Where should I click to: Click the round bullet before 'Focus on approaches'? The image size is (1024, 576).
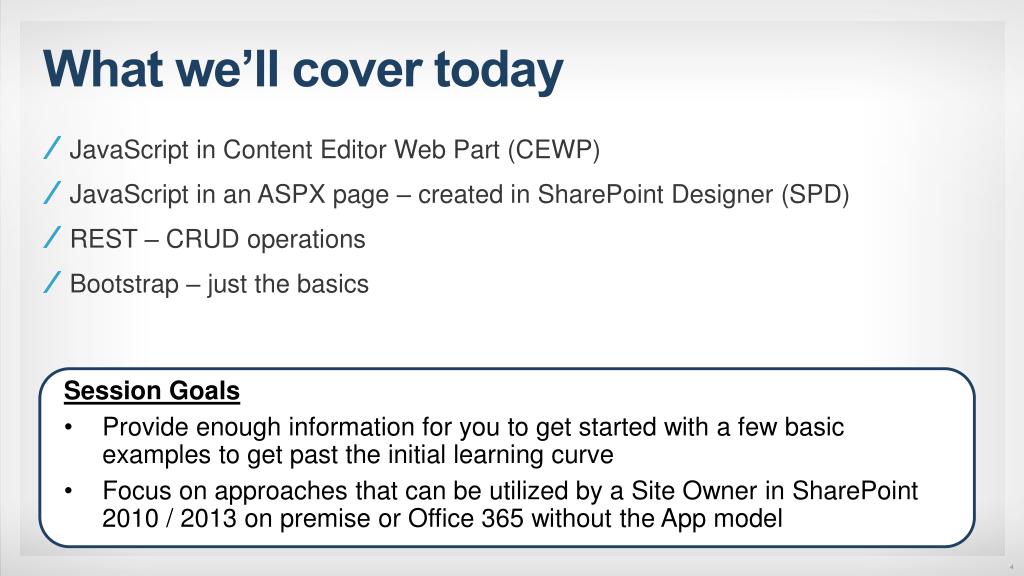(x=68, y=490)
